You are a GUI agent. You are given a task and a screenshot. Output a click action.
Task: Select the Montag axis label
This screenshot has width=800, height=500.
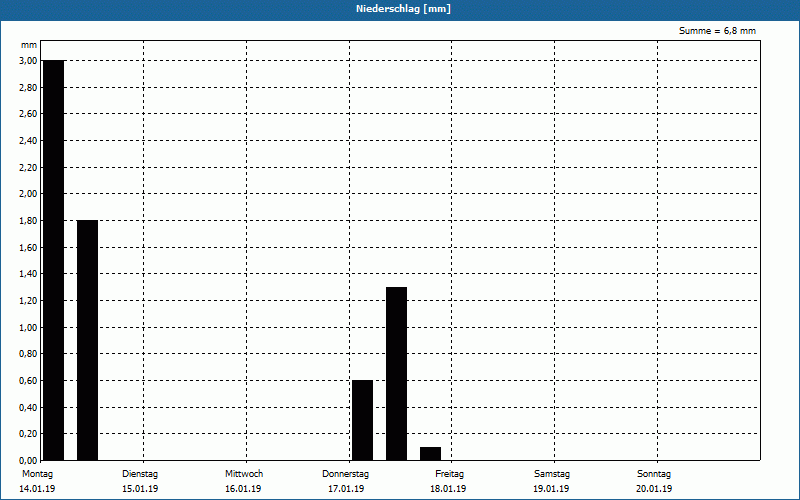tap(37, 474)
